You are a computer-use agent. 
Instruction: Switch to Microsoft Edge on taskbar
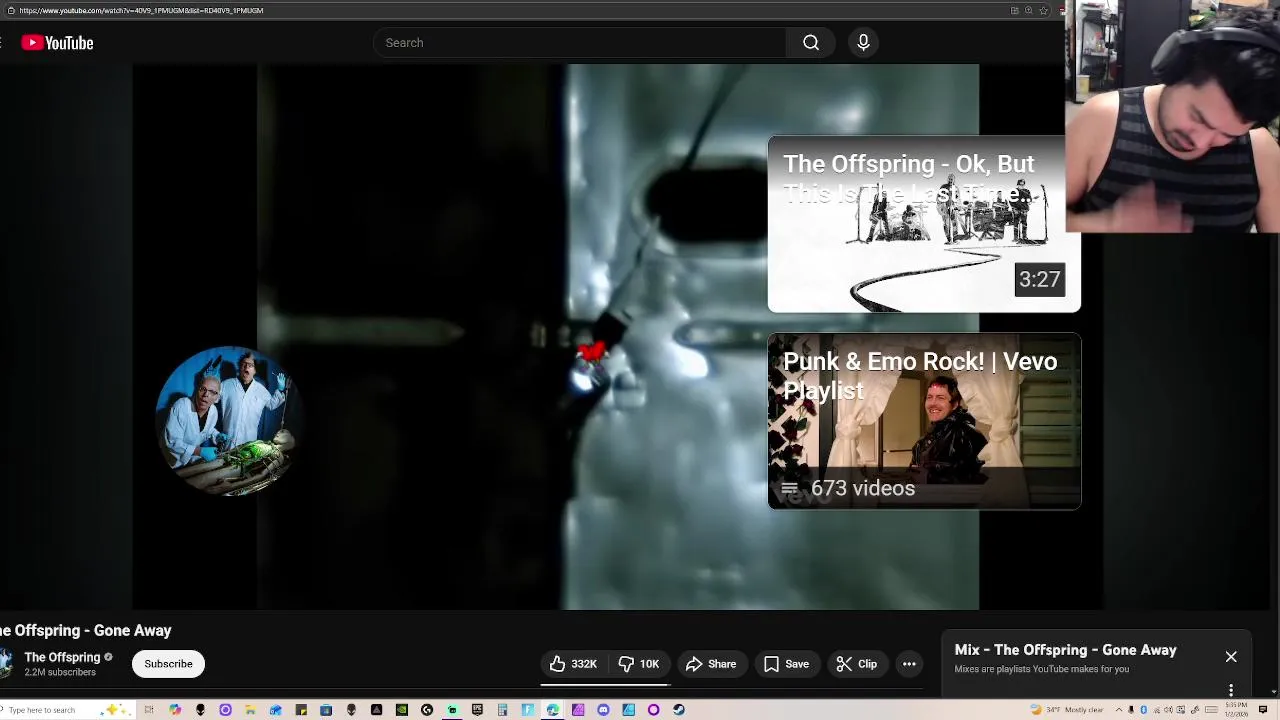pyautogui.click(x=552, y=710)
